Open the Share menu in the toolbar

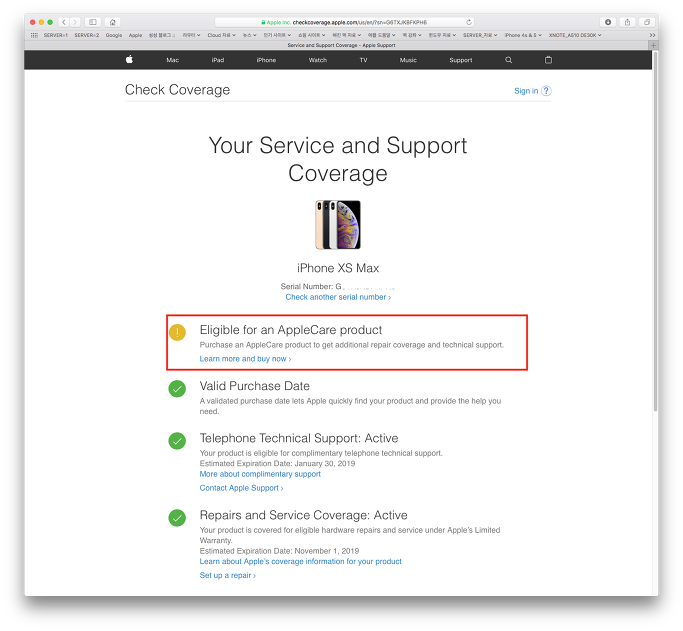pos(627,22)
